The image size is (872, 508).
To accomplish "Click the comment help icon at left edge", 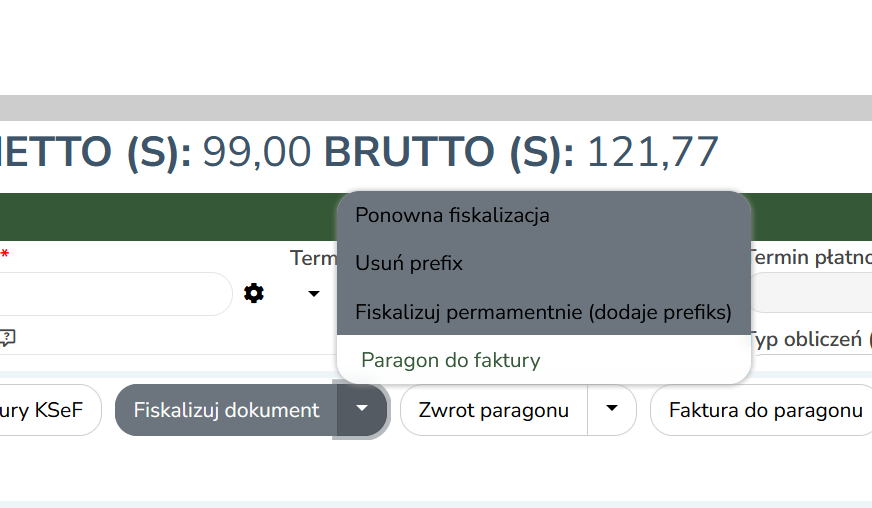I will (x=6, y=338).
